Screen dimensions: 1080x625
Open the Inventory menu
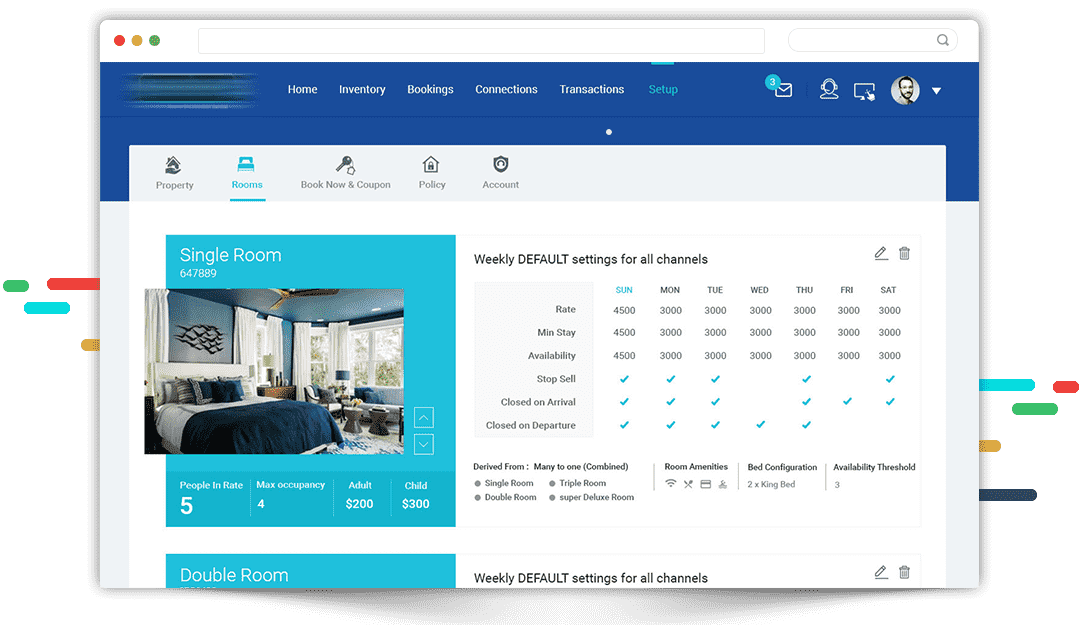362,90
